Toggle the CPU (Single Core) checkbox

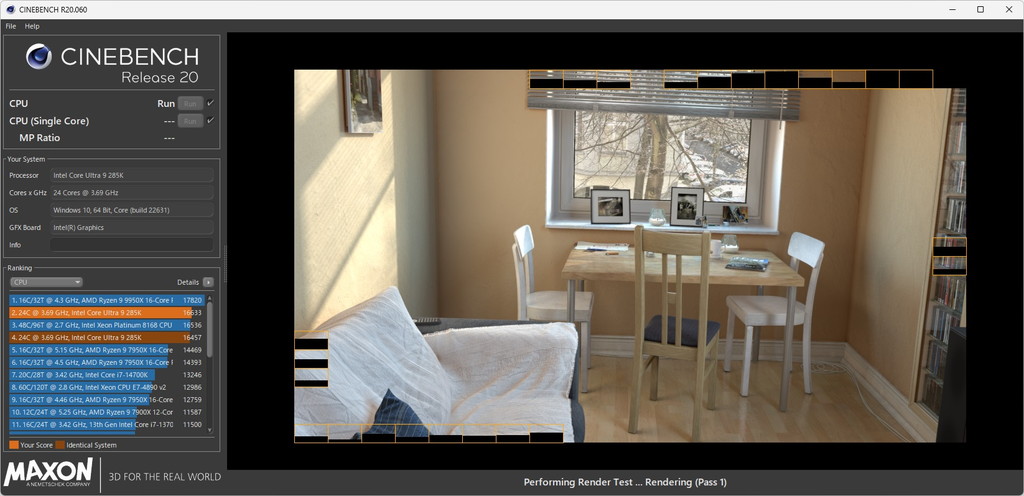click(x=210, y=121)
